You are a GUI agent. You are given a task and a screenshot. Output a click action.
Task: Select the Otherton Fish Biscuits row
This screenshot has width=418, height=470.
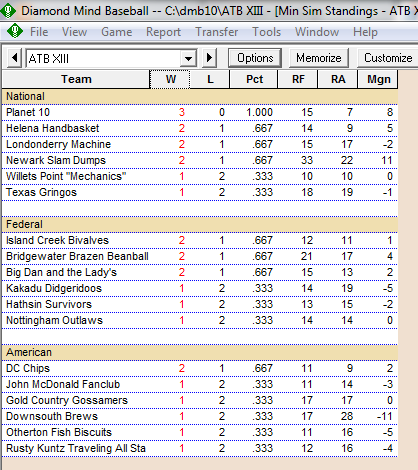point(200,432)
